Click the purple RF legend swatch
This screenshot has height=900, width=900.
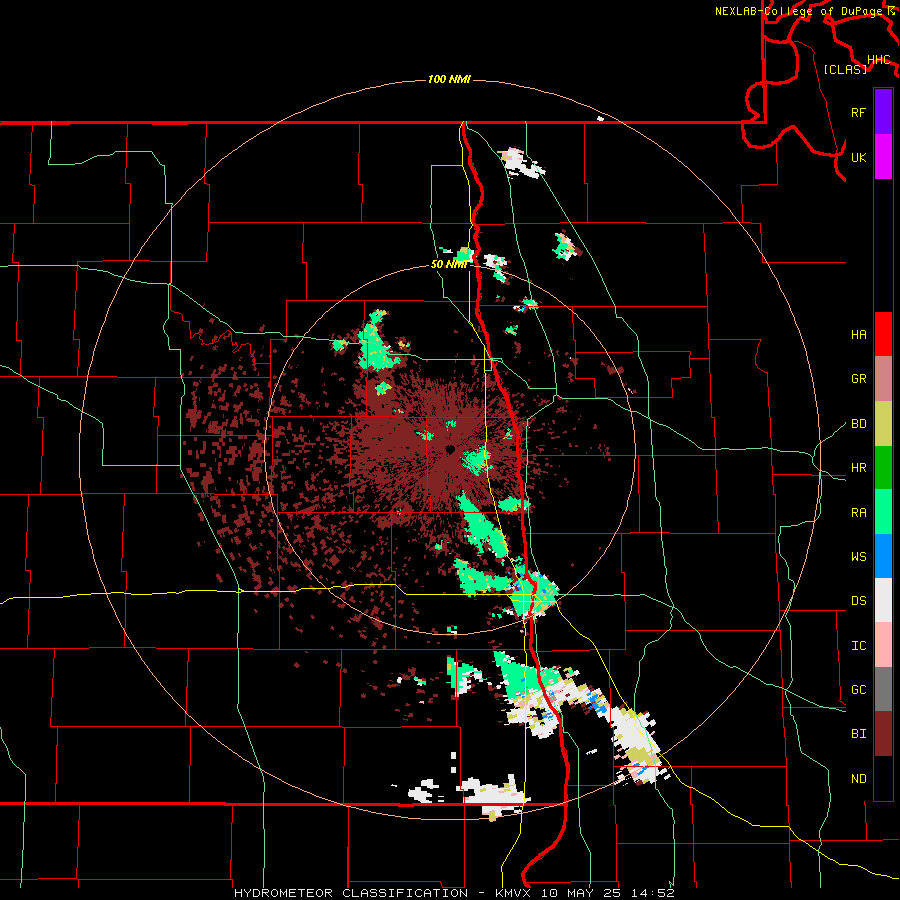tap(883, 112)
